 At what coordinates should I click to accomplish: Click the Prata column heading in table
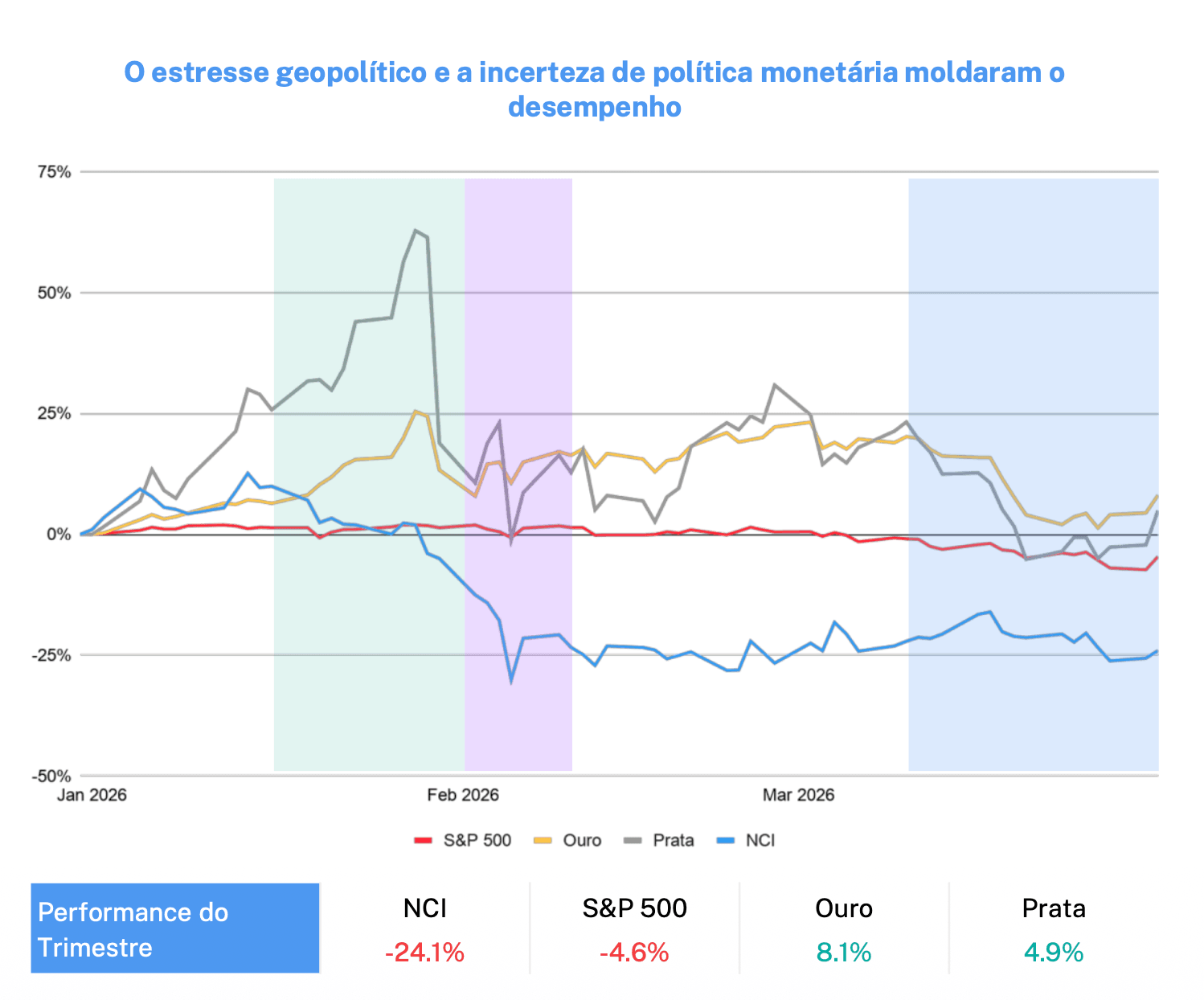coord(1054,908)
